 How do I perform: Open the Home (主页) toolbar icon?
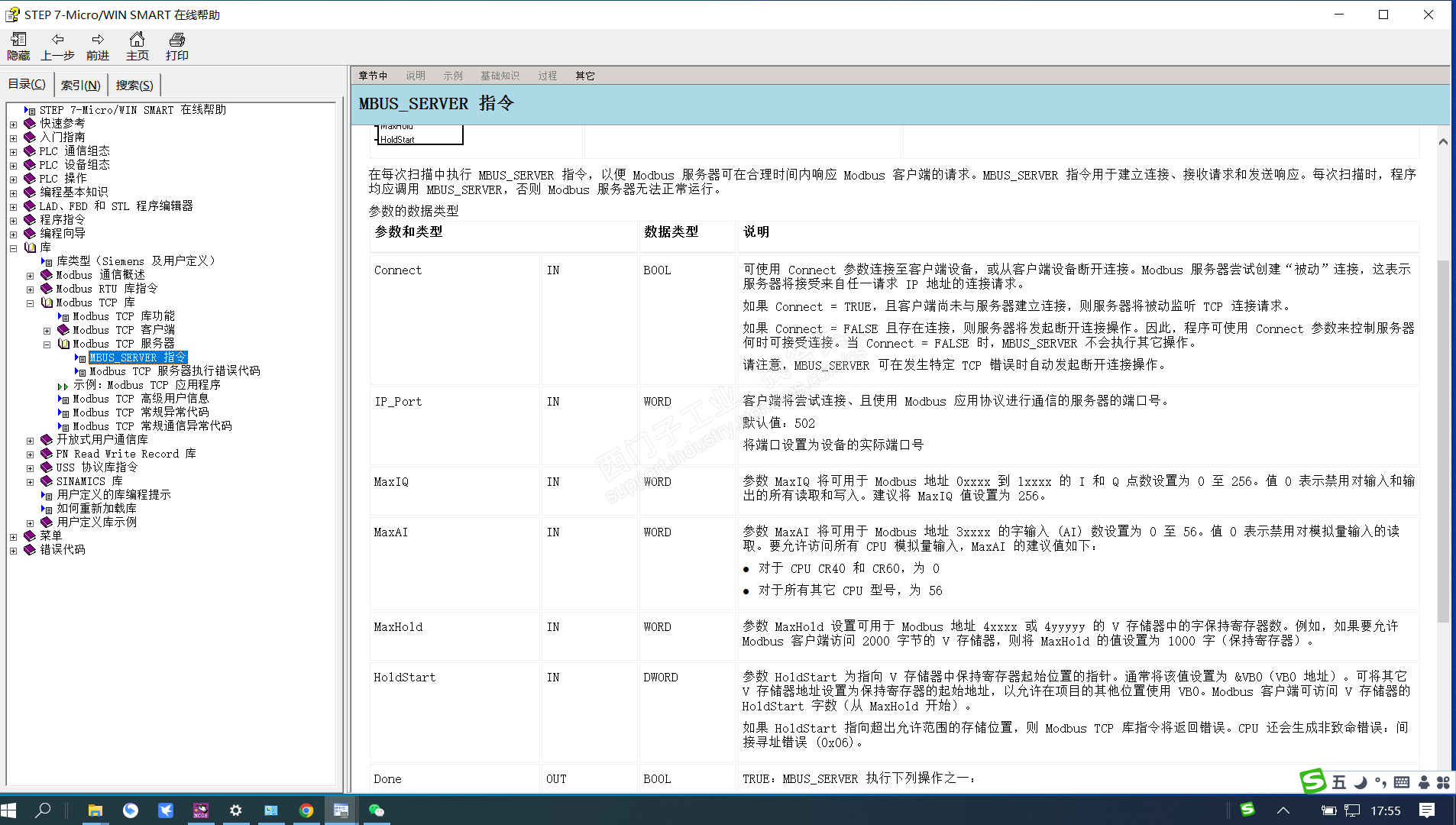138,47
